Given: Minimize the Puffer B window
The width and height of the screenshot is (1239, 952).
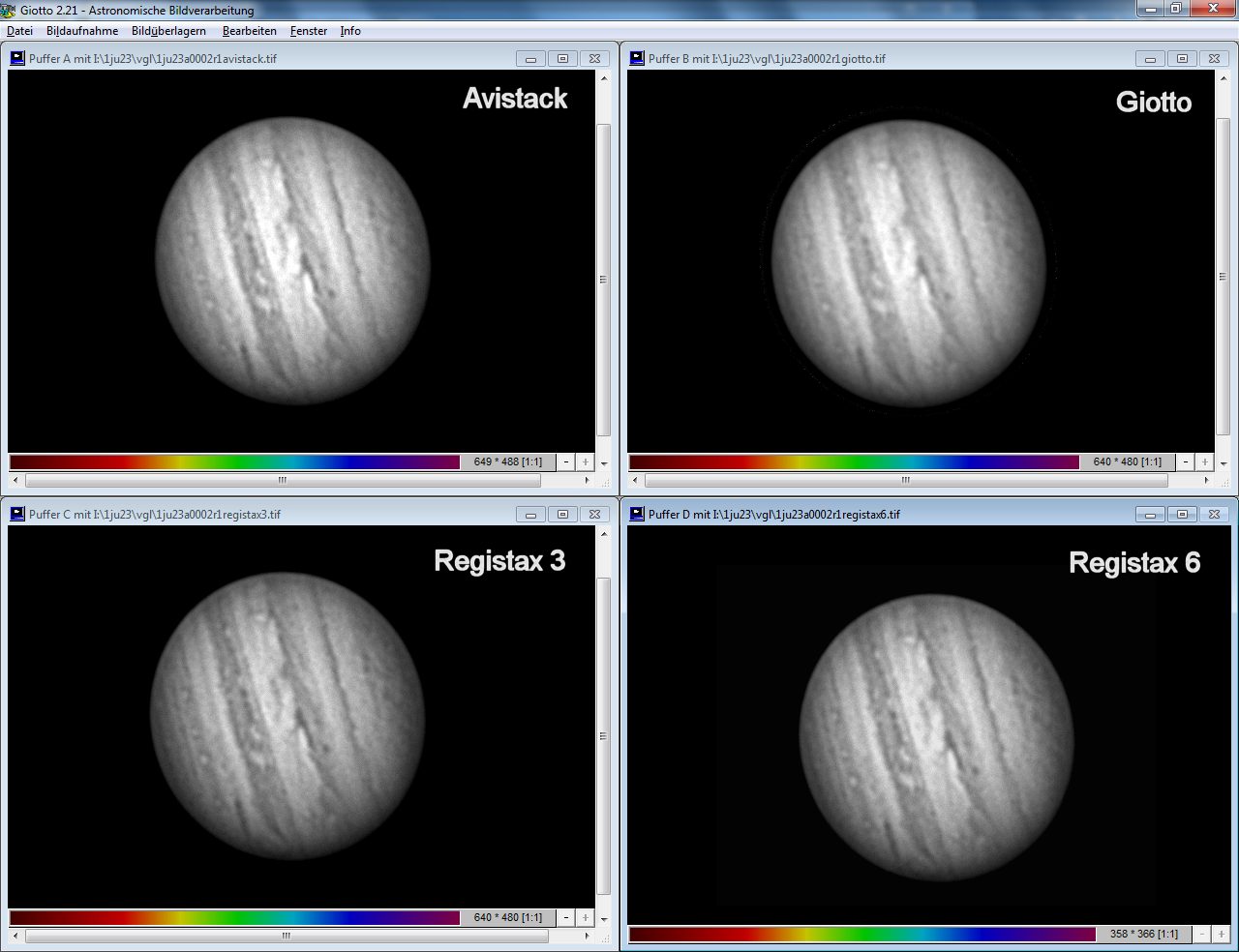Looking at the screenshot, I should tap(1150, 59).
